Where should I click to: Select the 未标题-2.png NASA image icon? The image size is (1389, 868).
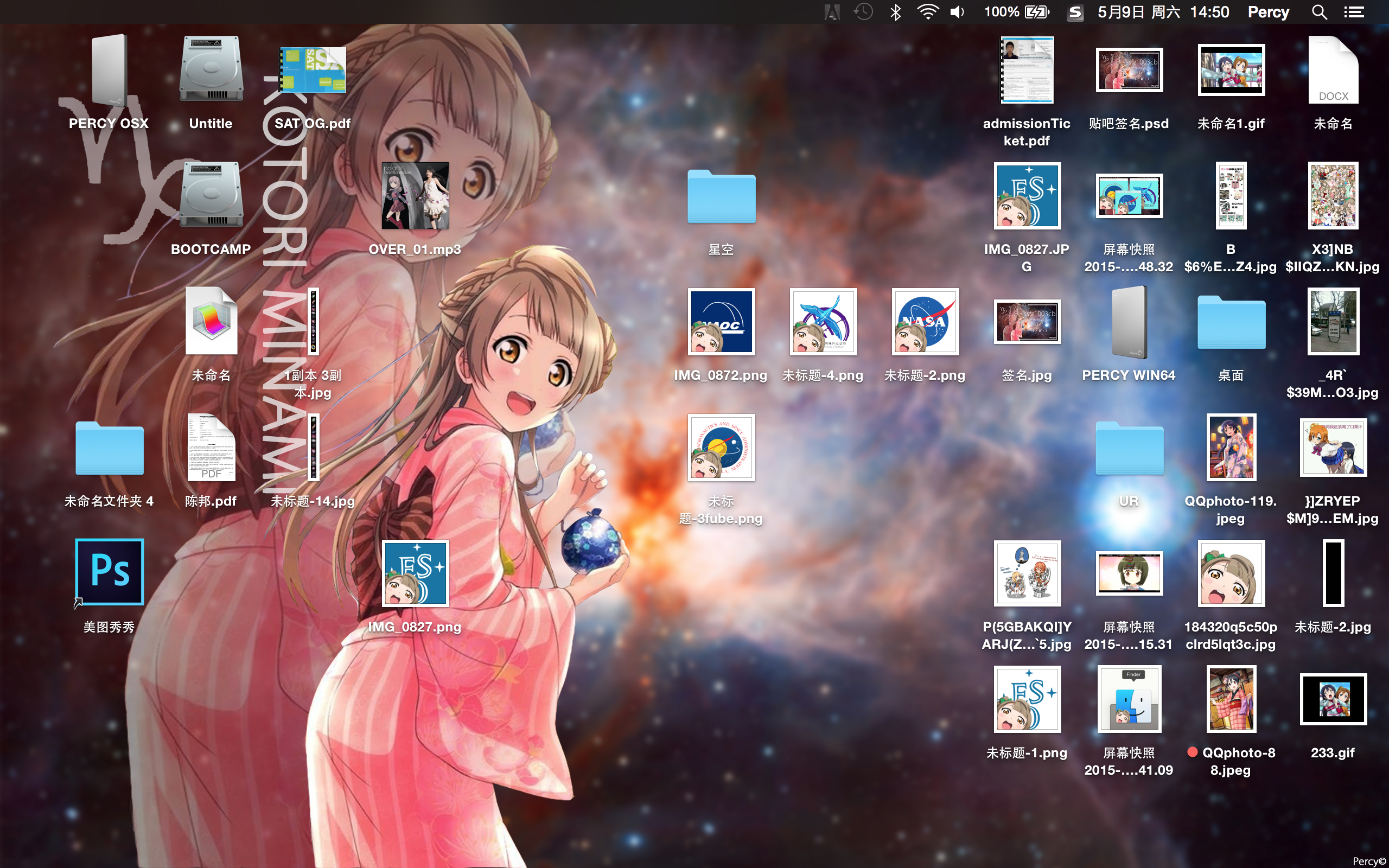(925, 322)
